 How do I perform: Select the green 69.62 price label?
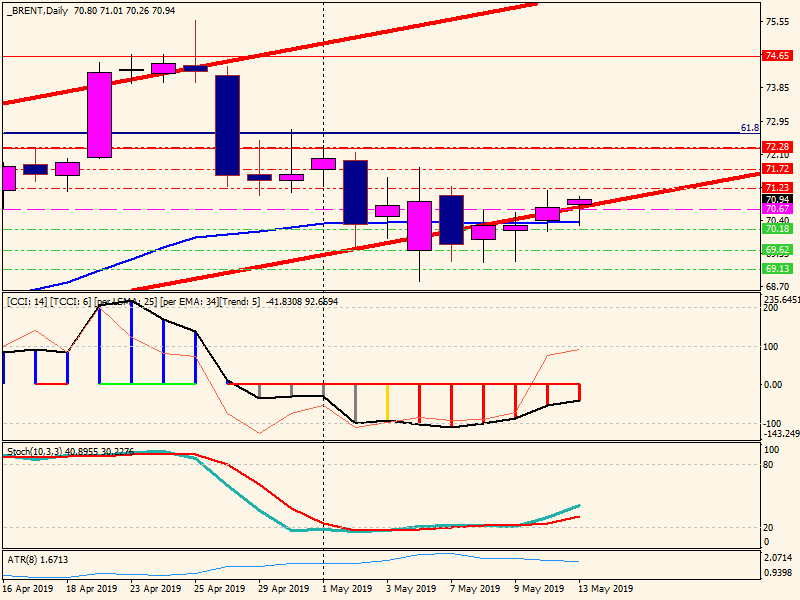778,250
